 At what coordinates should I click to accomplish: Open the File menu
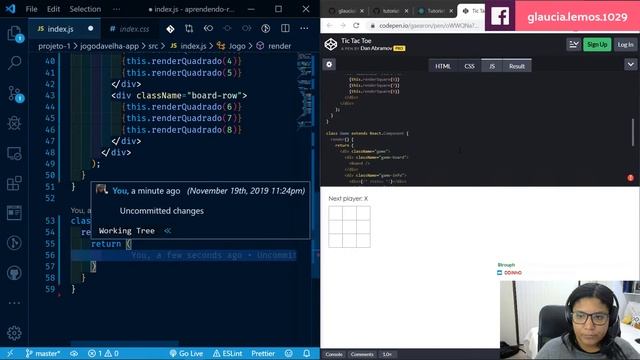click(31, 9)
